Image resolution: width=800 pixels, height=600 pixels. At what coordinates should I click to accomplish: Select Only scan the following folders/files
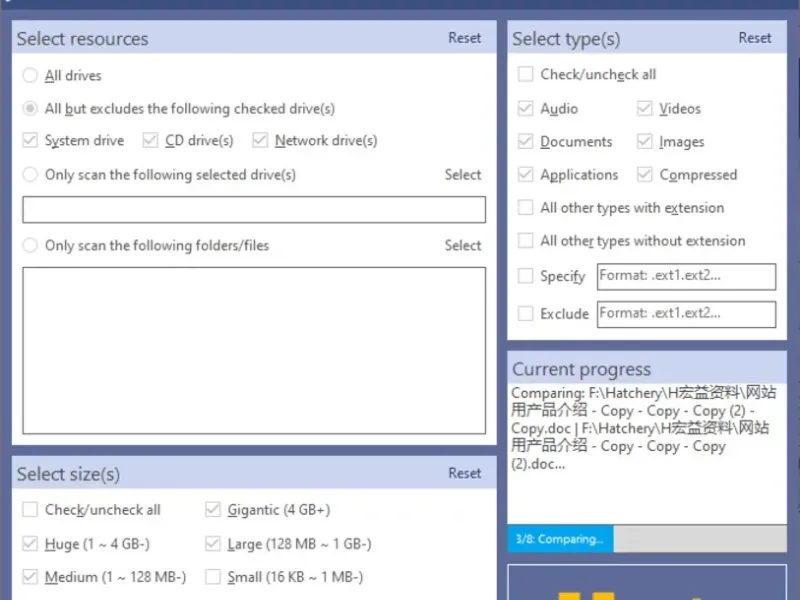click(x=30, y=245)
